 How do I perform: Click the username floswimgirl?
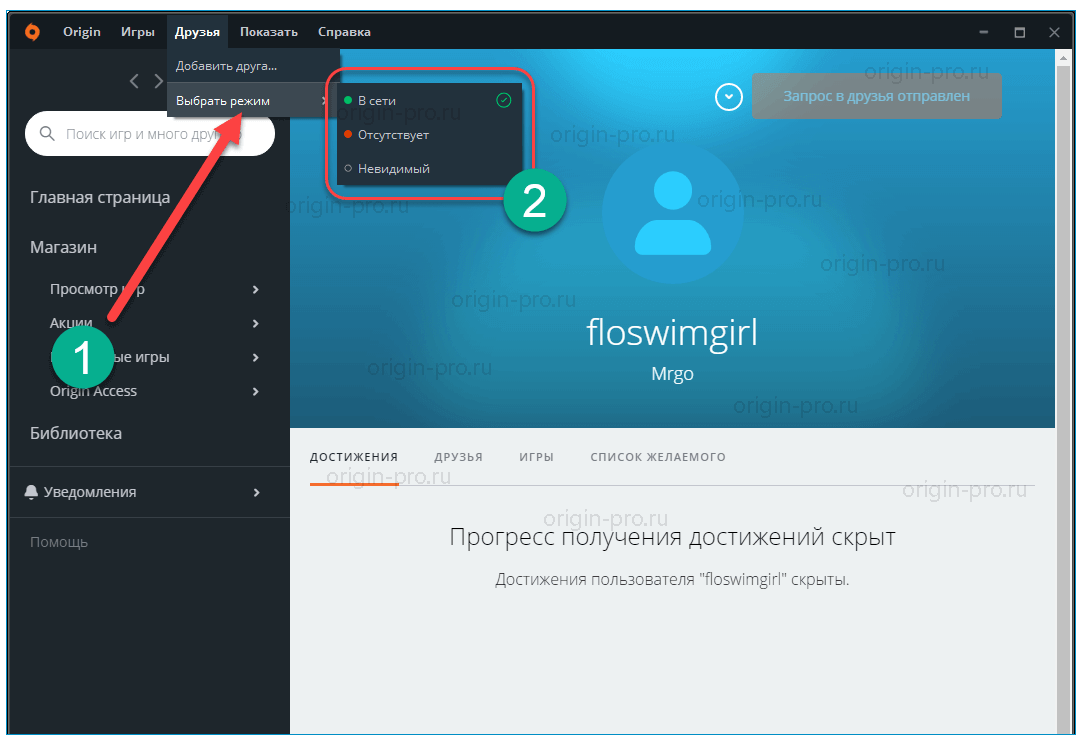(671, 333)
